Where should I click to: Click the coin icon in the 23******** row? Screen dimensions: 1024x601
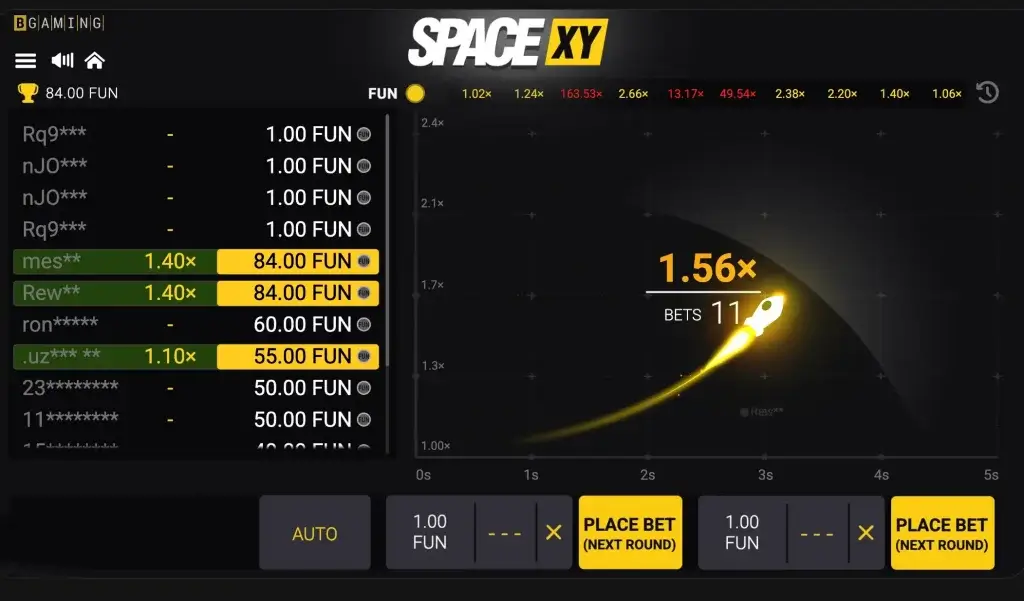(x=364, y=388)
